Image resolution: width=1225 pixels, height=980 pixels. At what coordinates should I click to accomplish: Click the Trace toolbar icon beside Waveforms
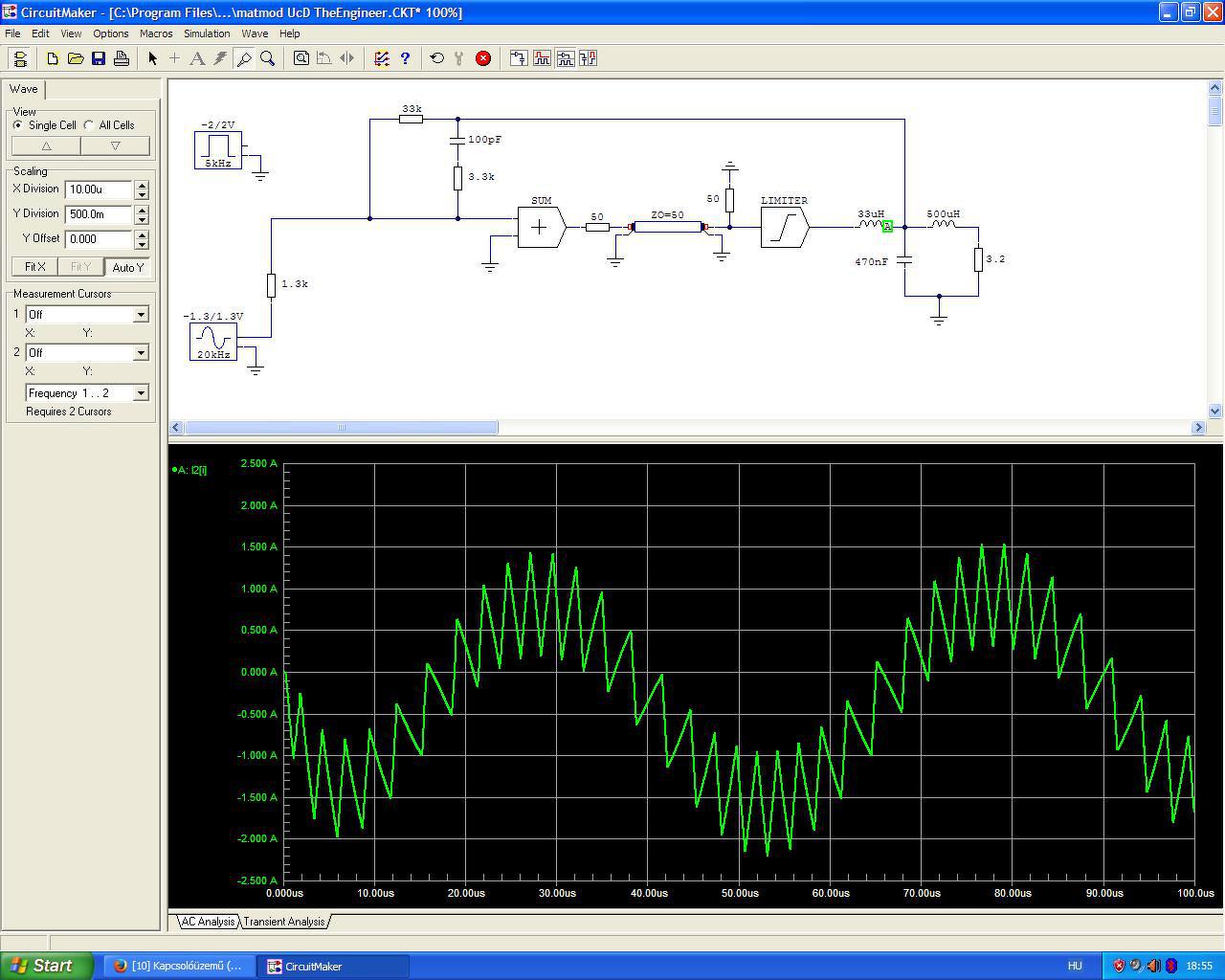point(566,58)
